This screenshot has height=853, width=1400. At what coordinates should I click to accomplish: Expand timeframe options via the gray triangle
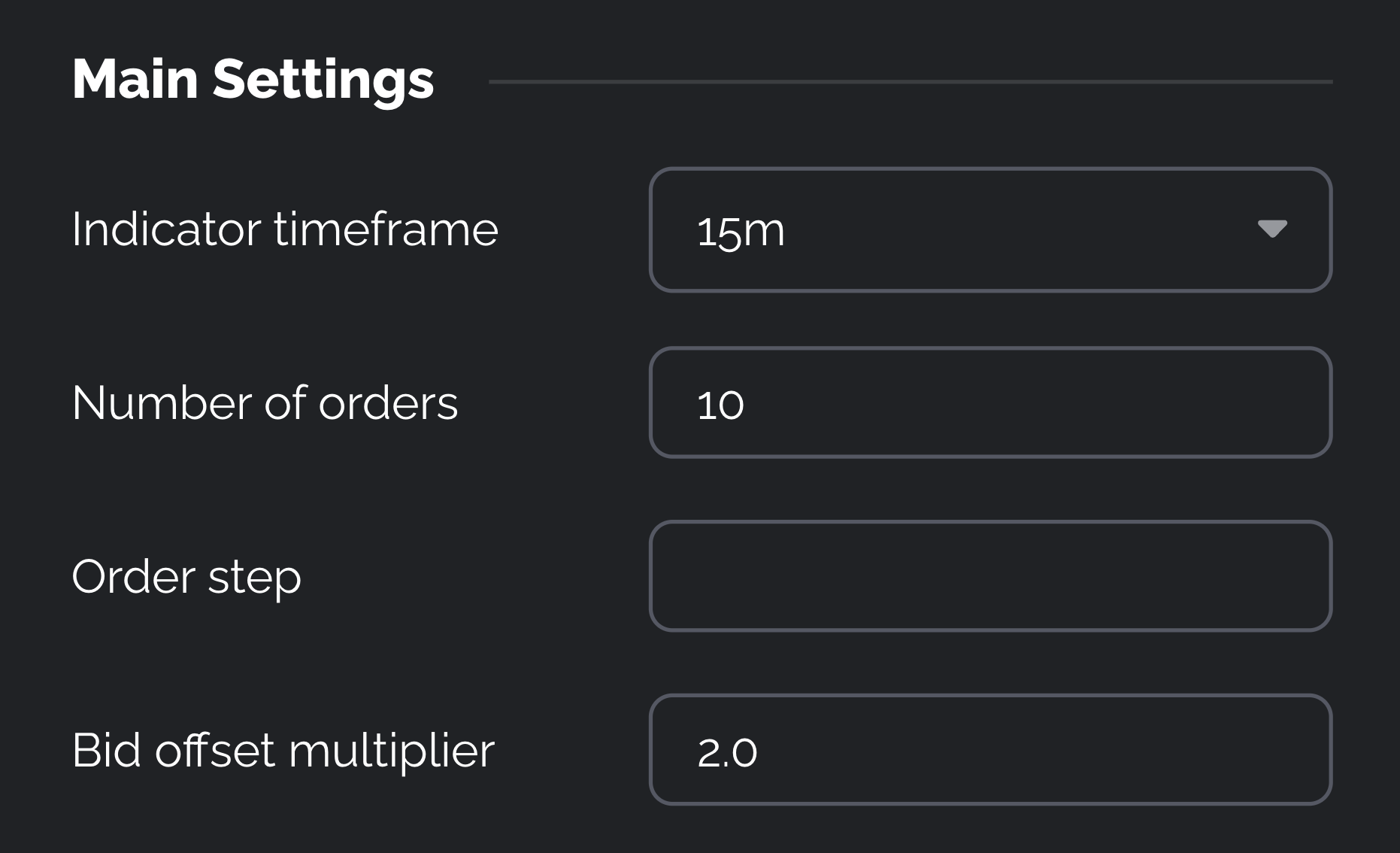[1272, 229]
